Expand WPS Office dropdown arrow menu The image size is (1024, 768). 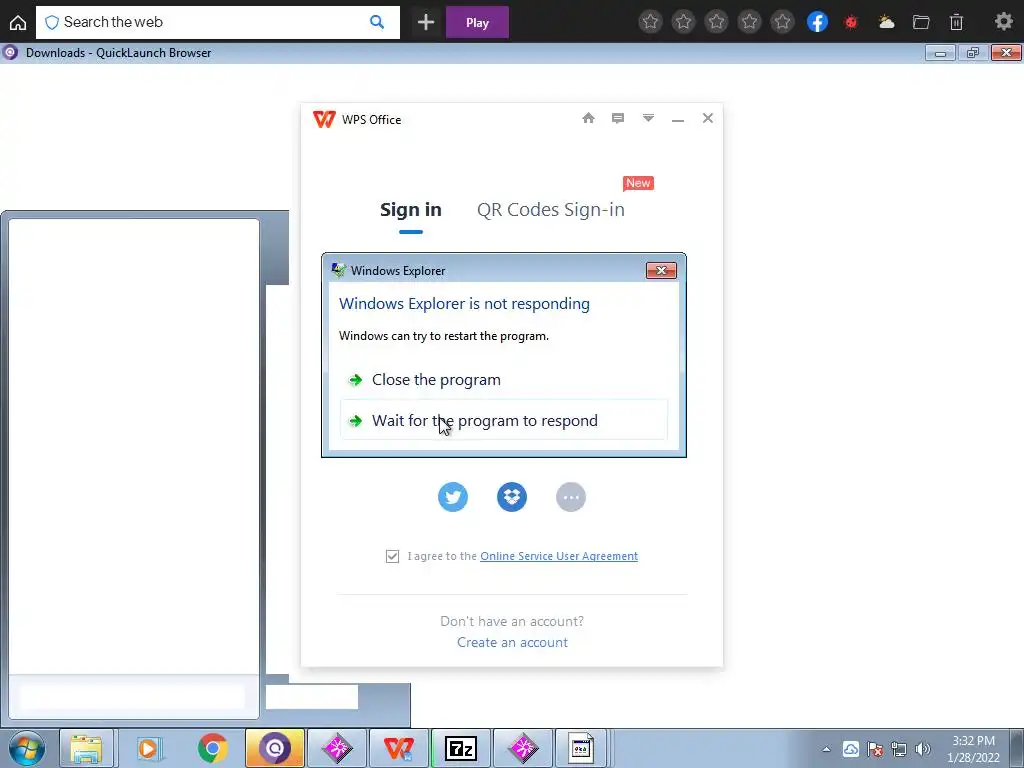tap(648, 118)
